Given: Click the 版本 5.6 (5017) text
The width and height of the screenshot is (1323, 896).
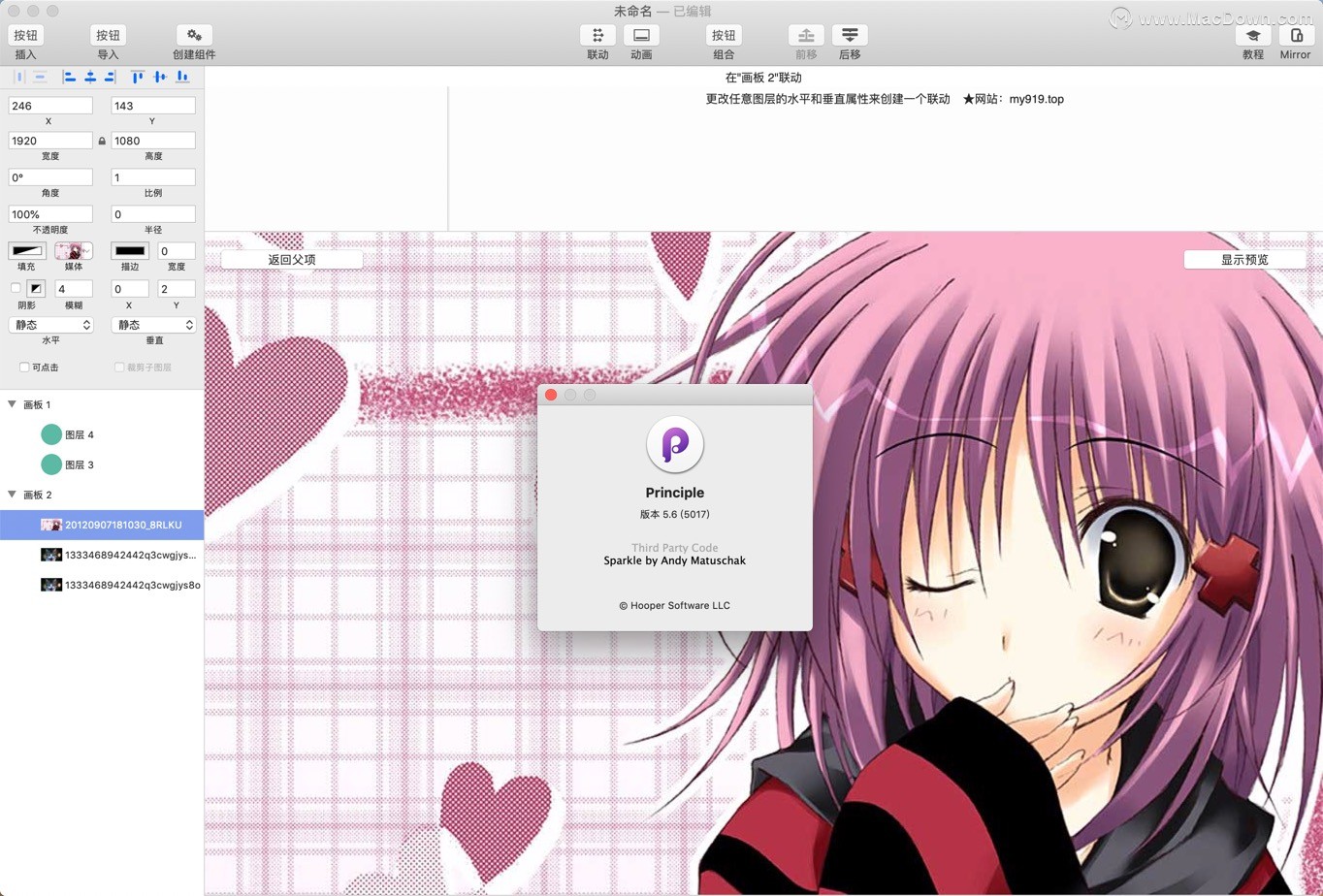Looking at the screenshot, I should (x=675, y=514).
